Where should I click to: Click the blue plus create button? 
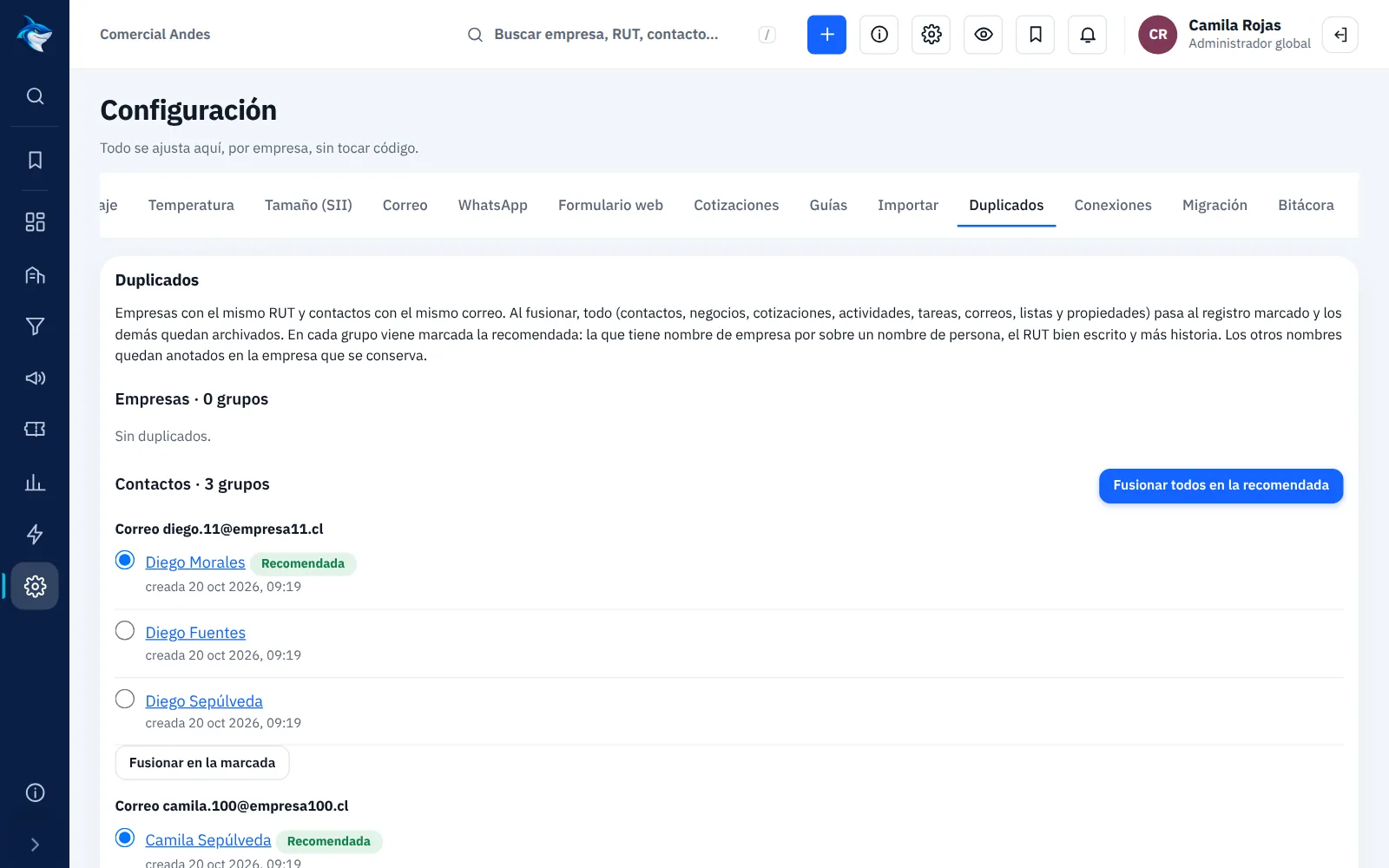[x=826, y=35]
